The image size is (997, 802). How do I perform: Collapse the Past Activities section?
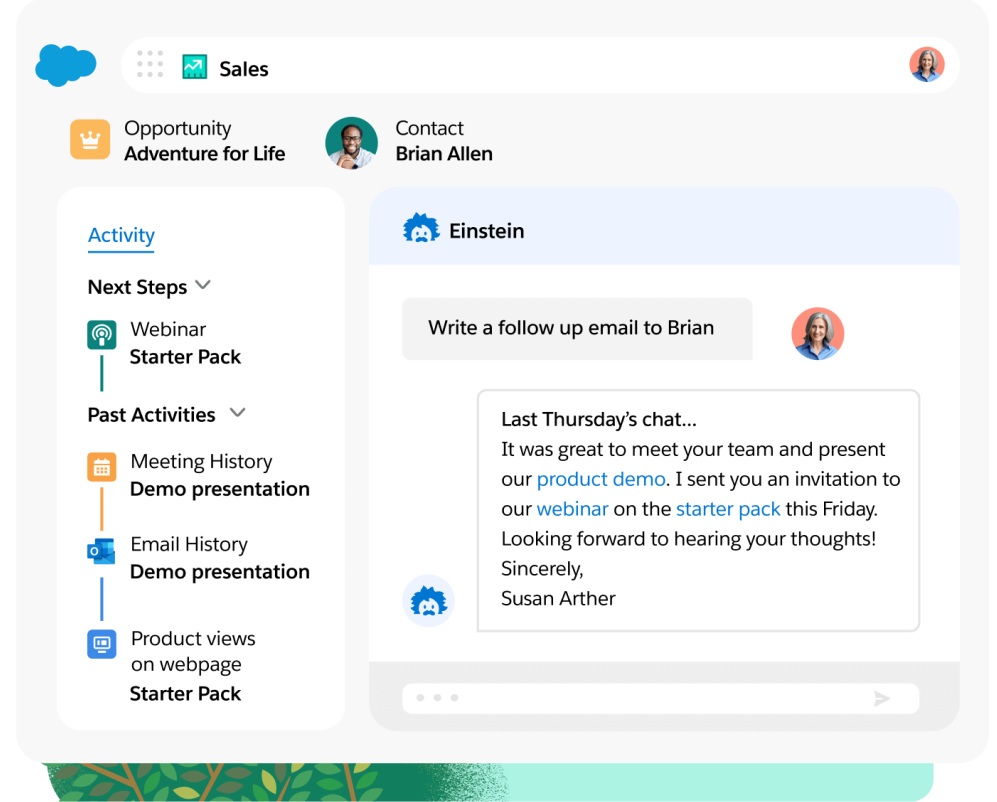[237, 412]
